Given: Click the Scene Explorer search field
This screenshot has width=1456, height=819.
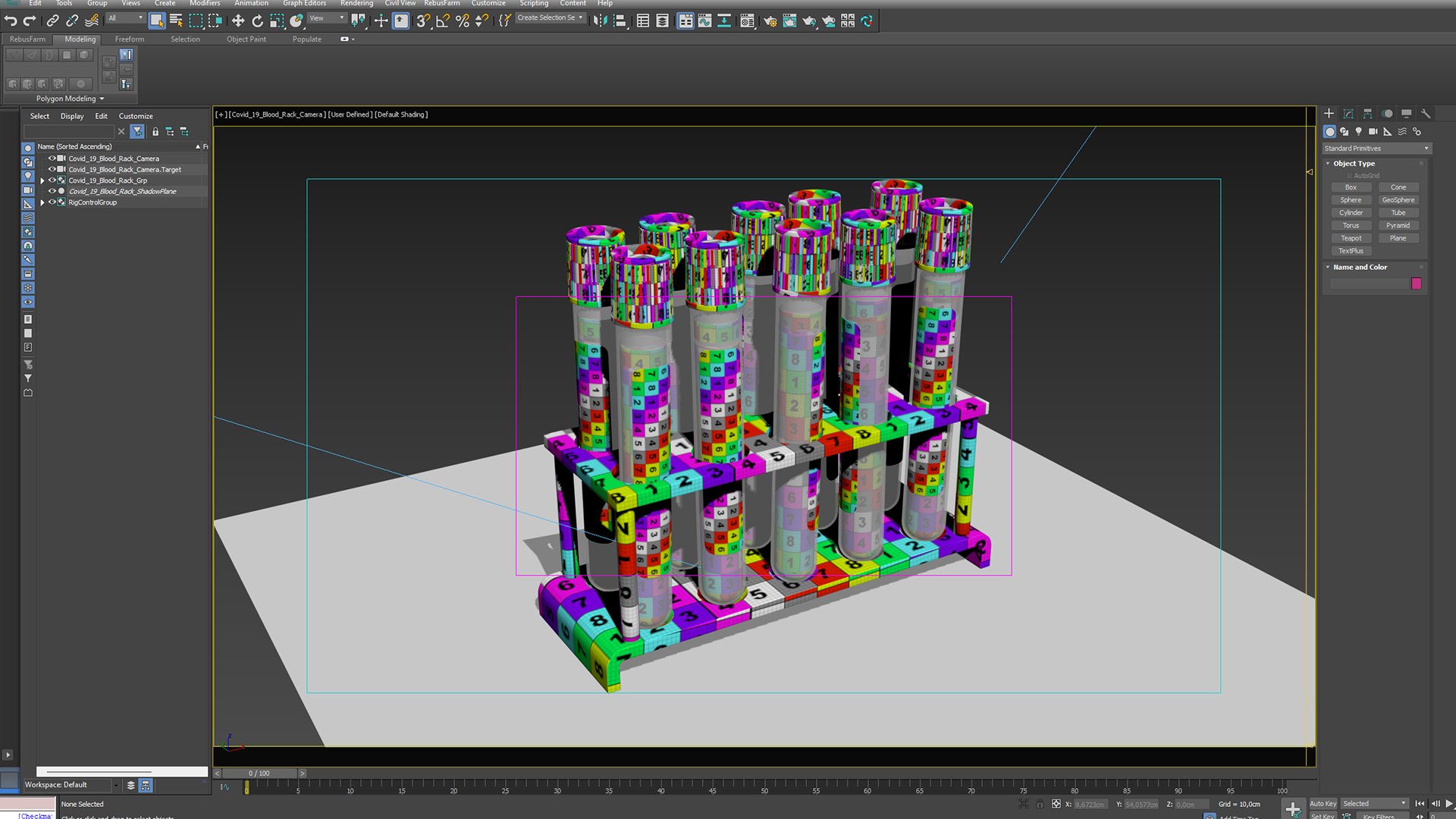Looking at the screenshot, I should tap(69, 132).
